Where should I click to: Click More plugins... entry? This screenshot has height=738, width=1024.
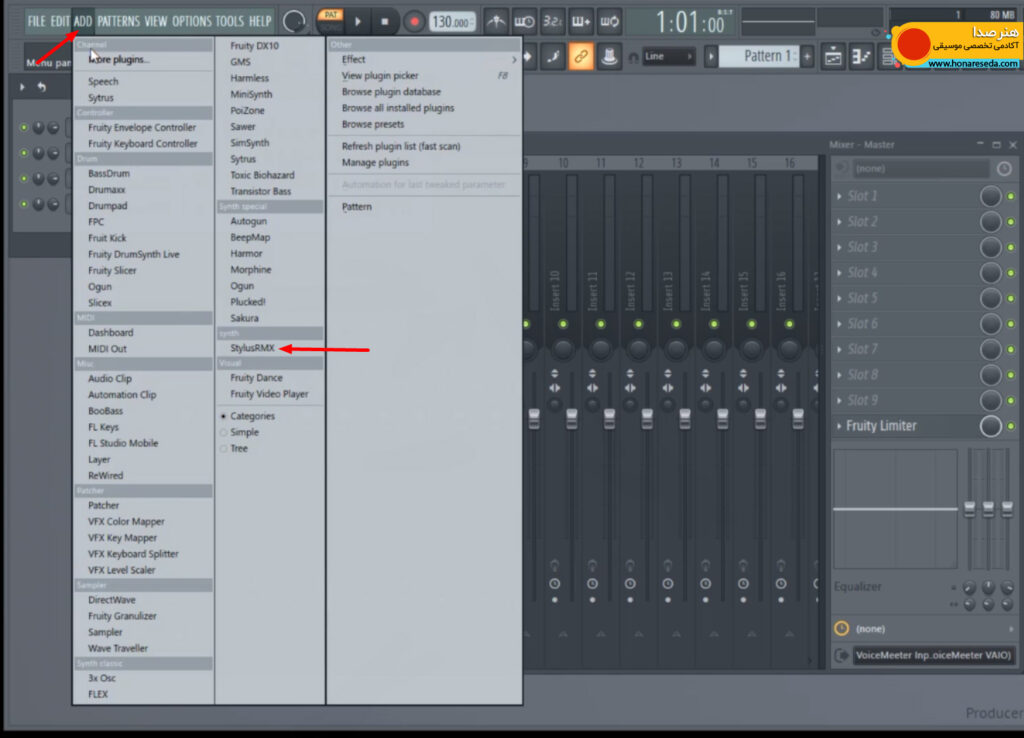pyautogui.click(x=119, y=59)
